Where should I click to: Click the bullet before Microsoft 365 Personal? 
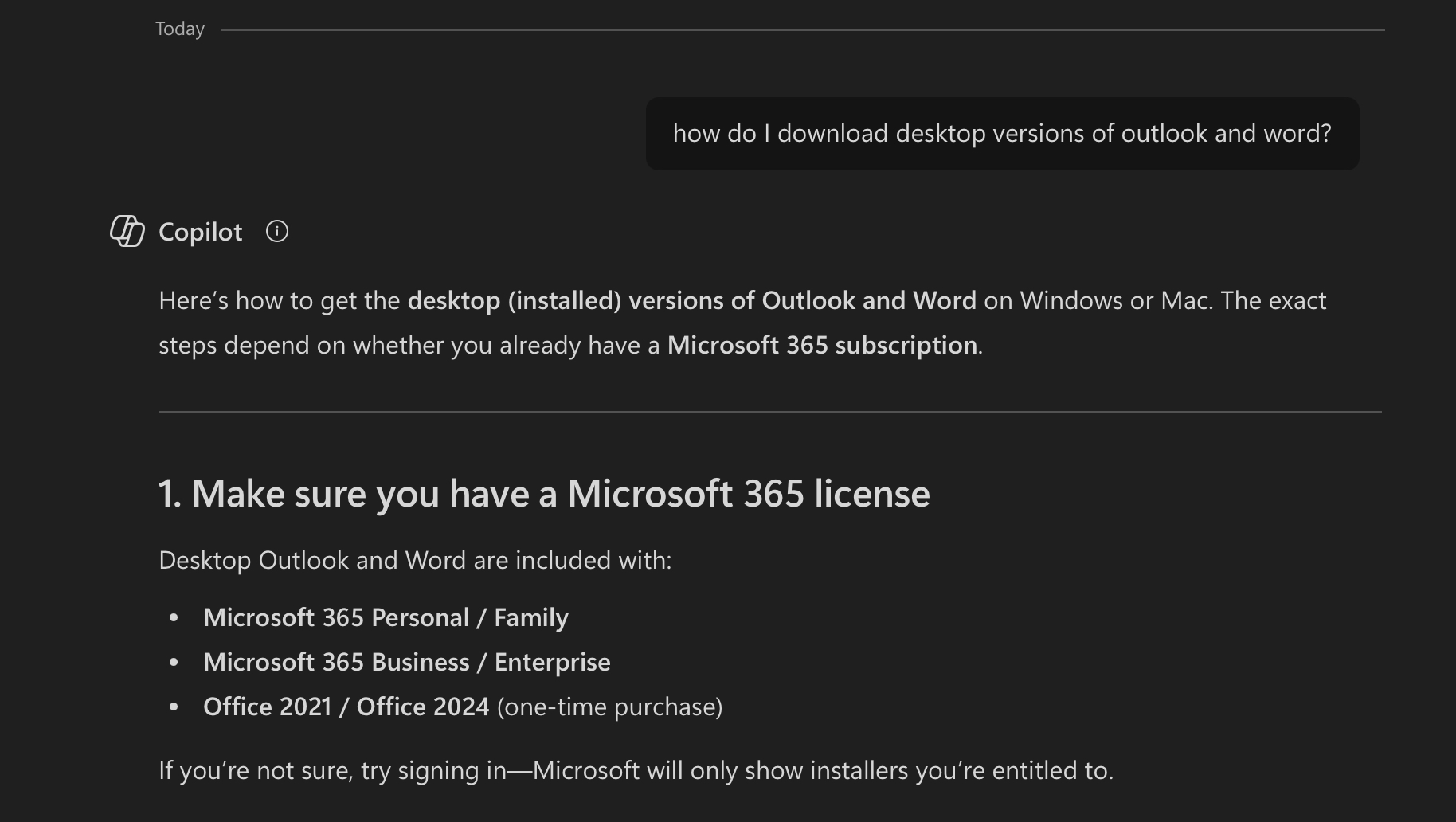[x=174, y=617]
